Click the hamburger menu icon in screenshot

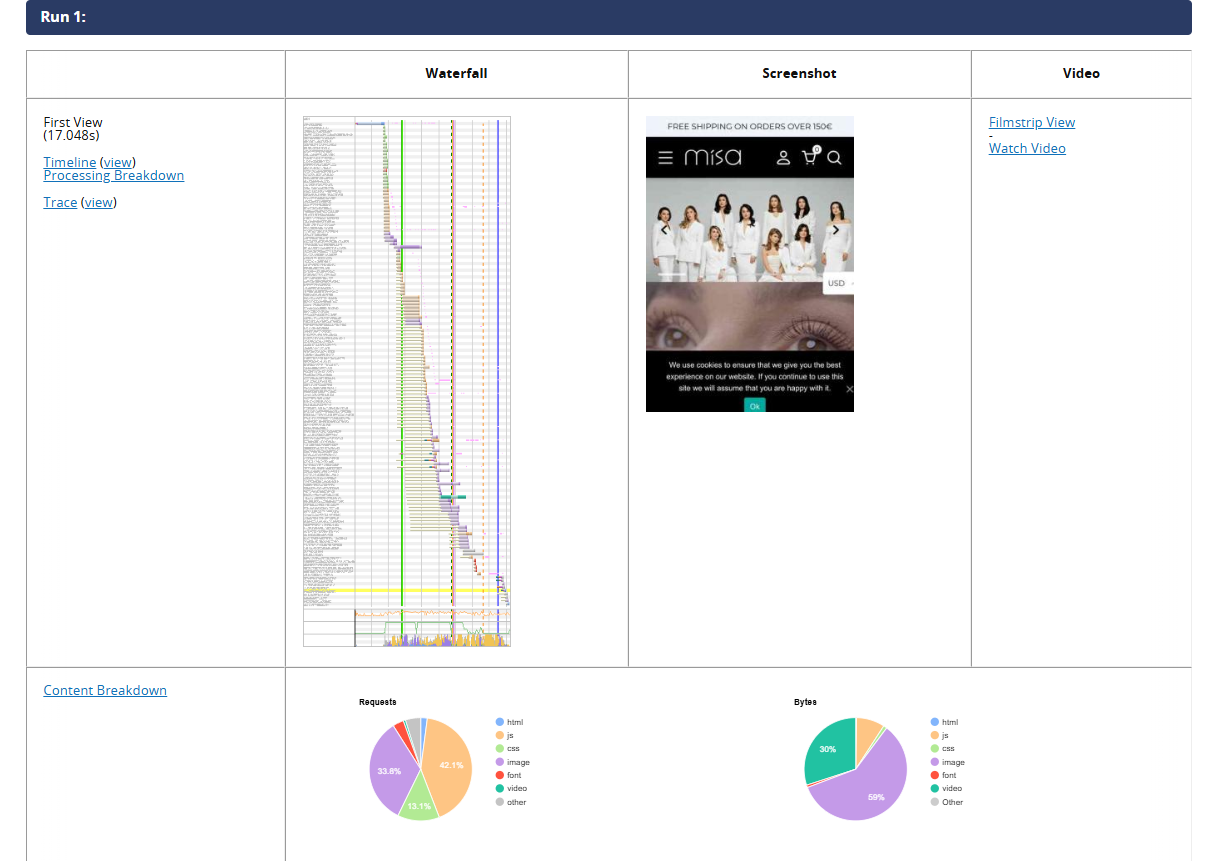665,158
